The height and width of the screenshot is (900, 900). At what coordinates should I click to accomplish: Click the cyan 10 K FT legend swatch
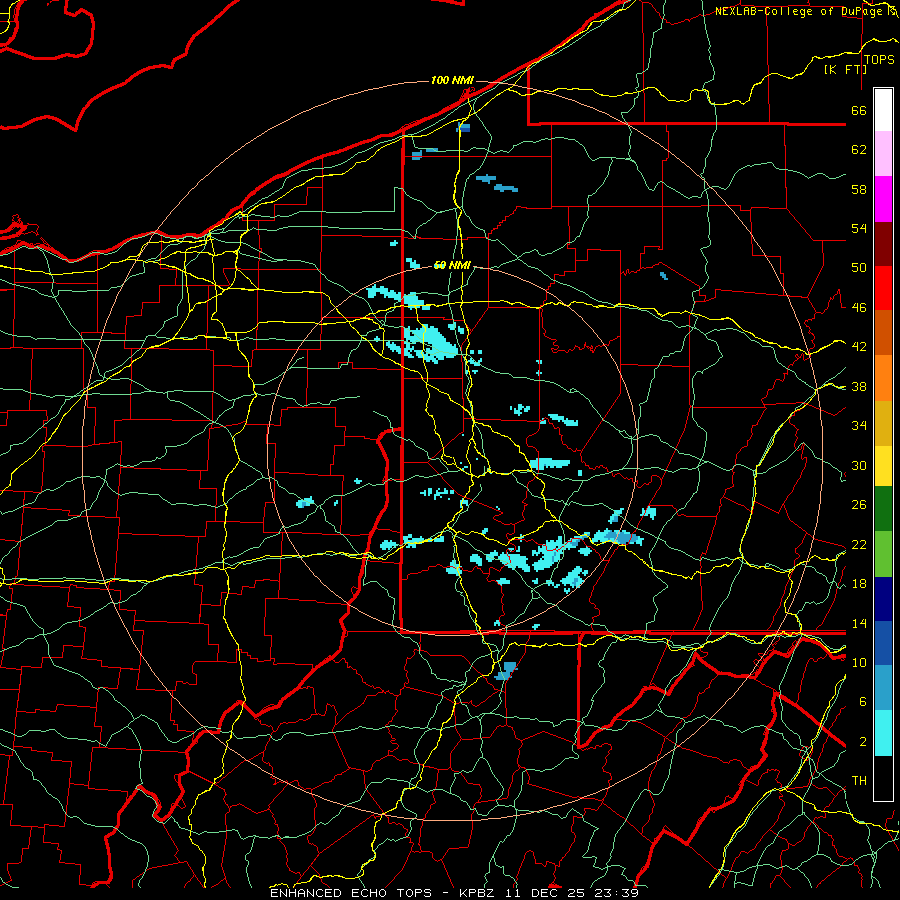click(x=883, y=733)
